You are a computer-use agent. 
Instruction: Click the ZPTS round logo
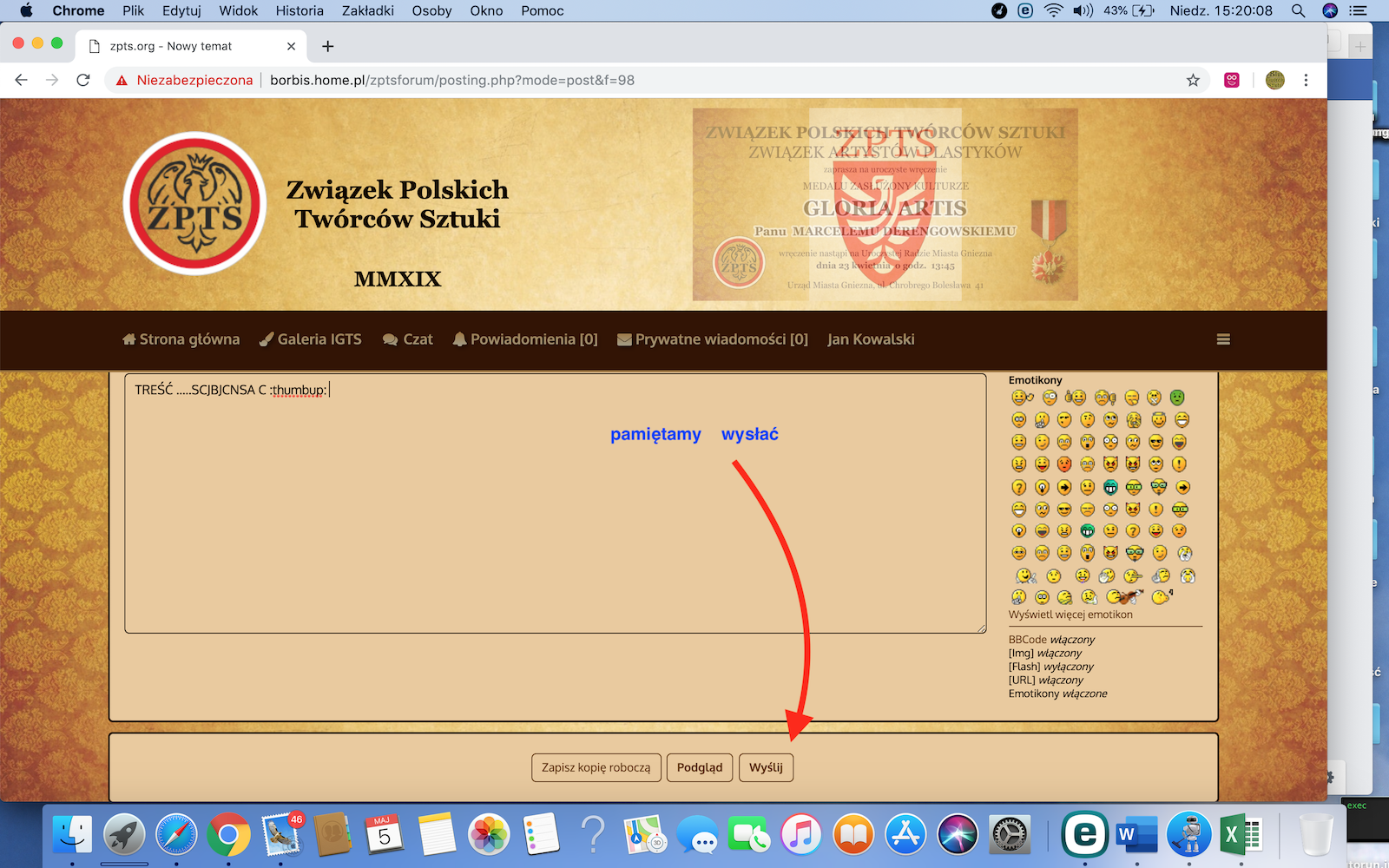(x=194, y=204)
